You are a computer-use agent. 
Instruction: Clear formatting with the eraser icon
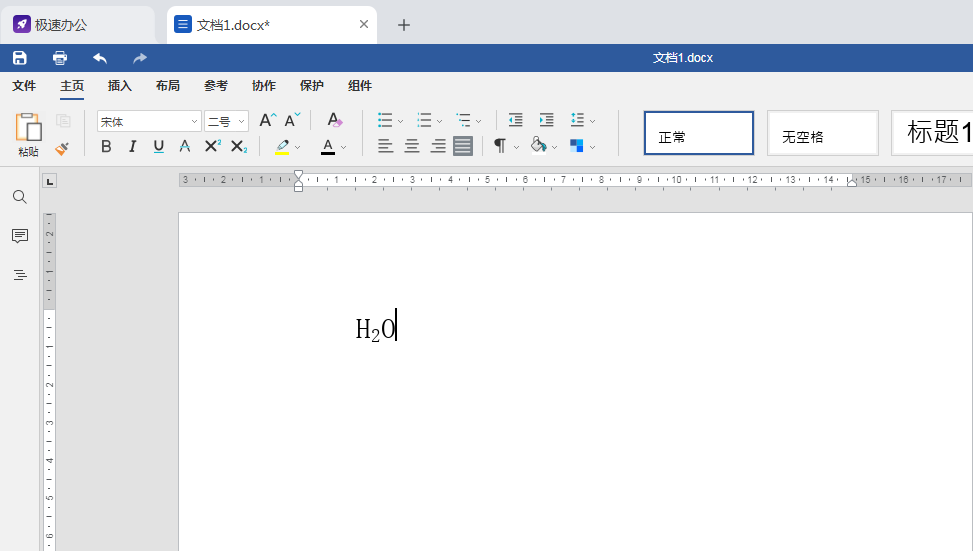pos(335,121)
